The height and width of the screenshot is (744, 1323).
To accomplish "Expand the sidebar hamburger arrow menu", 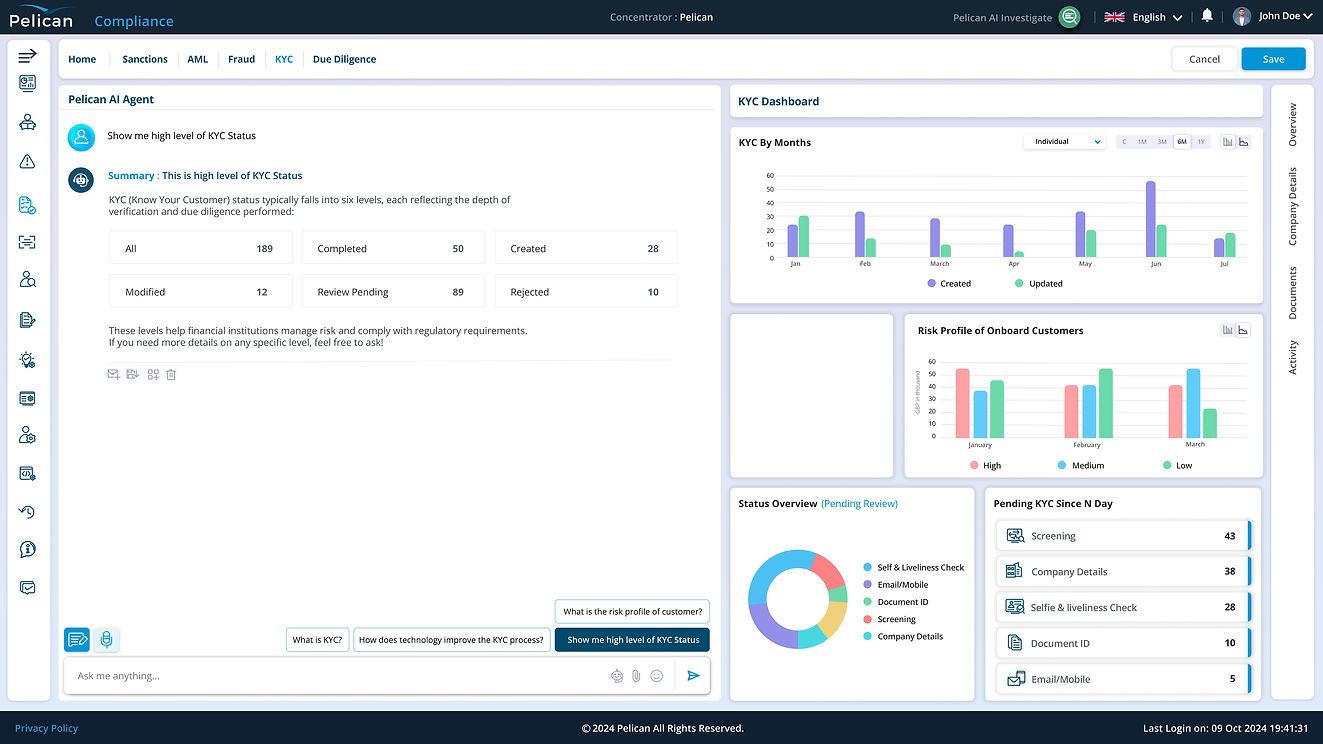I will pyautogui.click(x=27, y=56).
